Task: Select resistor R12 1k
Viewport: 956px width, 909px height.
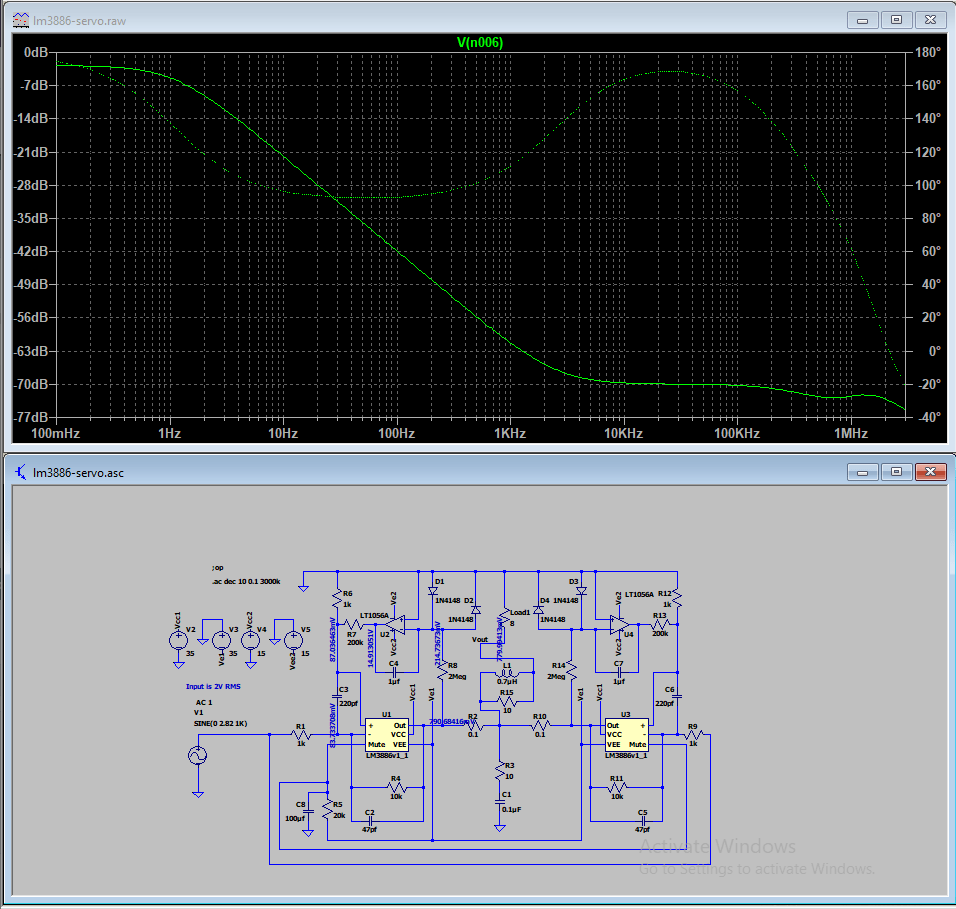Action: tap(677, 599)
